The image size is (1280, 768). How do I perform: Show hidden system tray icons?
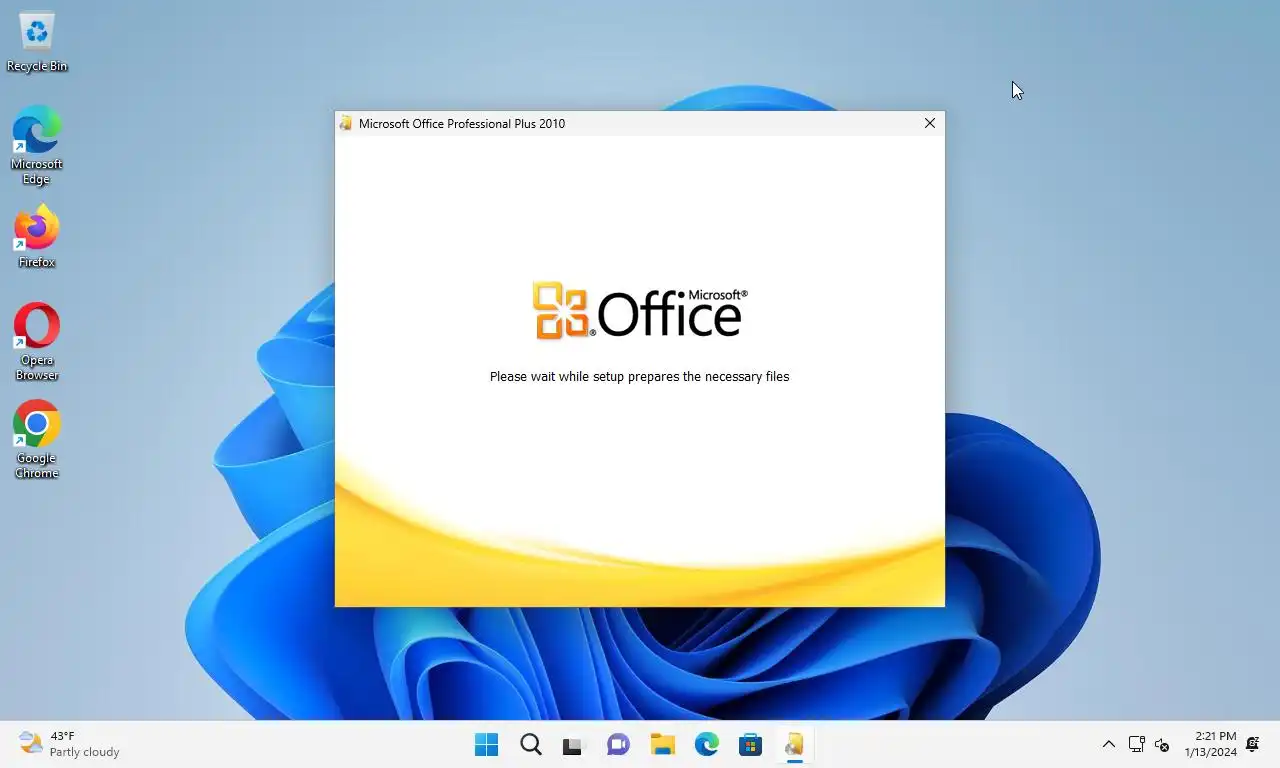pos(1108,744)
